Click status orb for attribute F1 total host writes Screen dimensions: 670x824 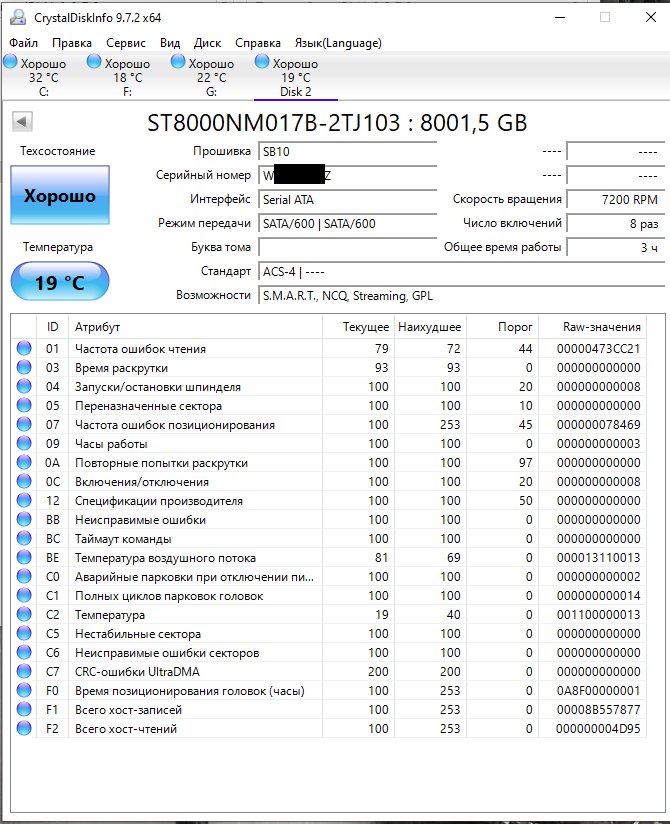pos(24,709)
